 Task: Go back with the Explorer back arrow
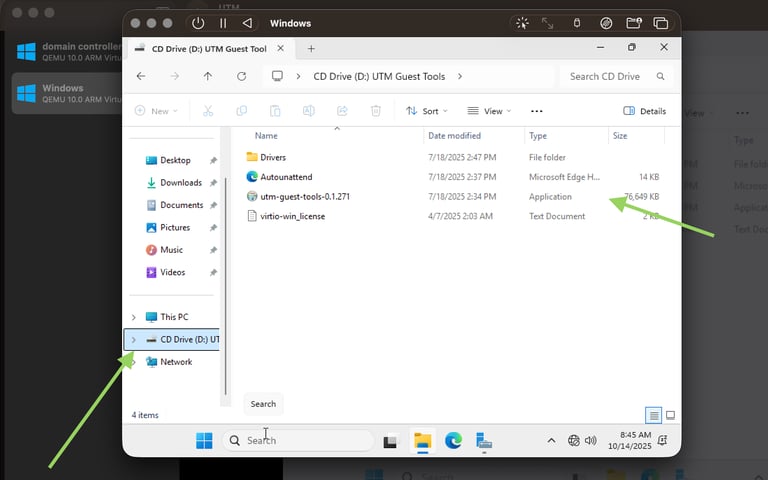coord(141,76)
